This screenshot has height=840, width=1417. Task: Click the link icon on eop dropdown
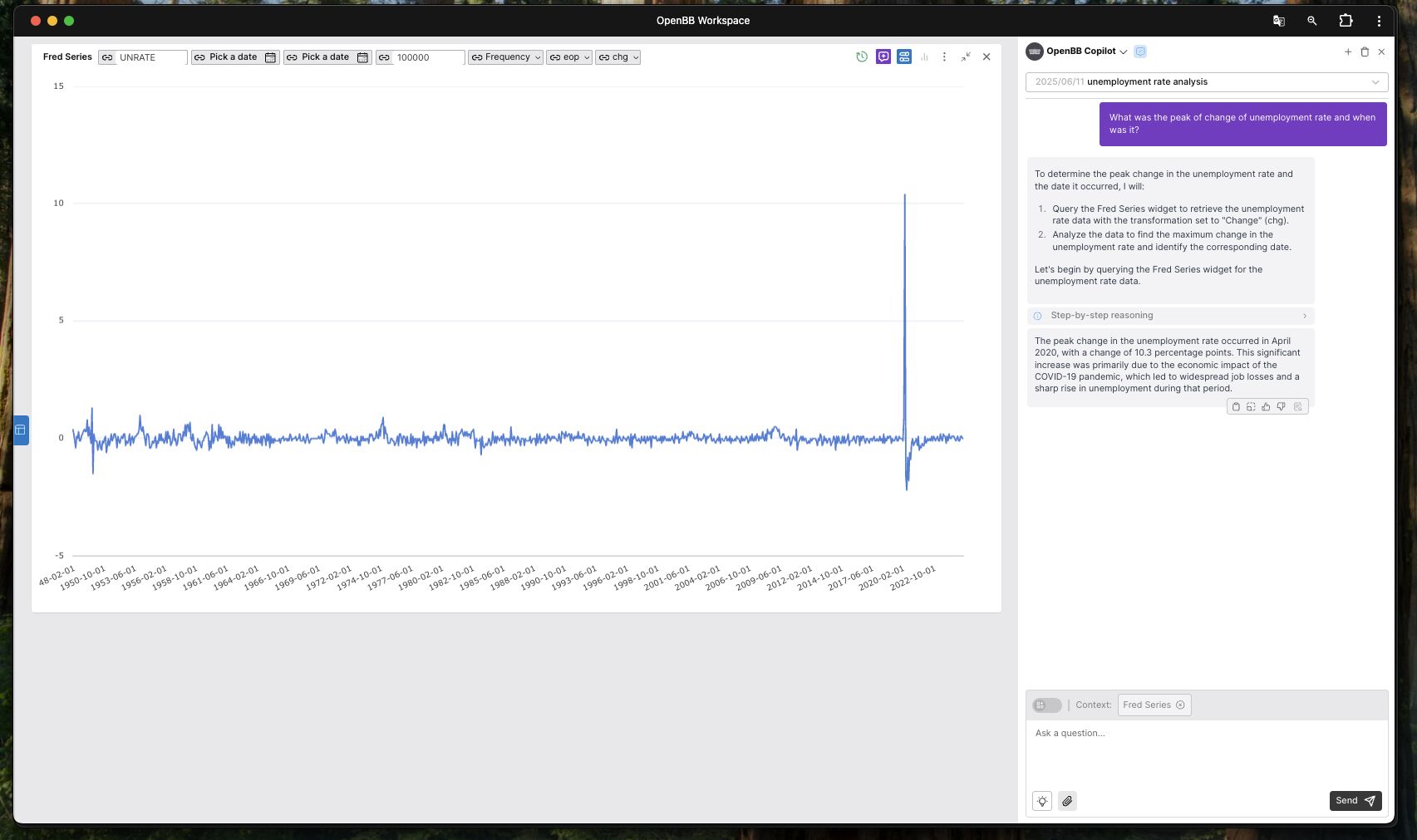(x=554, y=57)
